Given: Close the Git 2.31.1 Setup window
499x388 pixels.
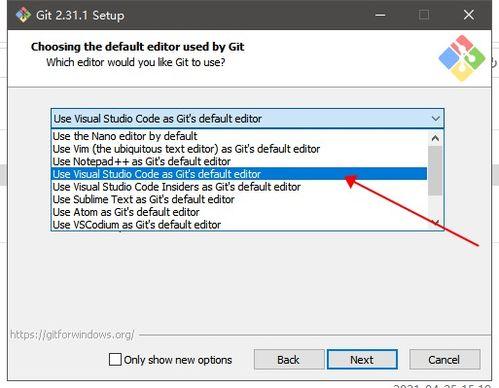Looking at the screenshot, I should (469, 15).
